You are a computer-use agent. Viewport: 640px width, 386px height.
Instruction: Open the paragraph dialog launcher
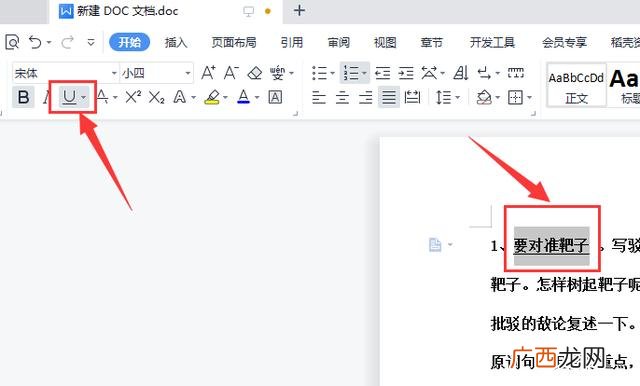tap(533, 113)
